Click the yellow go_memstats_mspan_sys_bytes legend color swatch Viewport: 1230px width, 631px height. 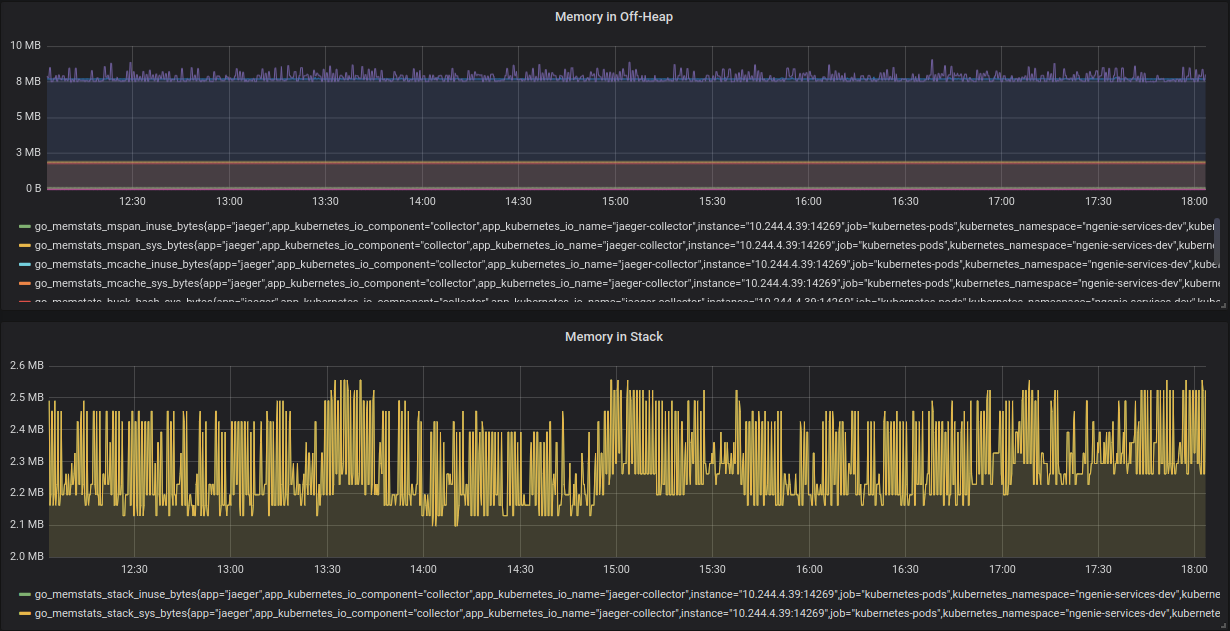(x=25, y=246)
